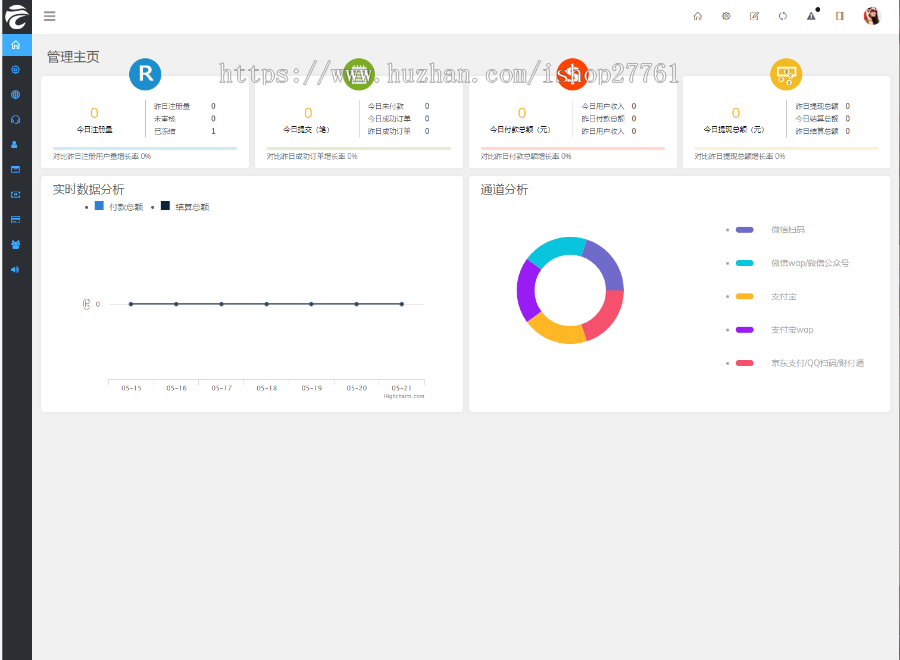900x660 pixels.
Task: Open the warning alerts icon in the top bar
Action: [x=812, y=15]
